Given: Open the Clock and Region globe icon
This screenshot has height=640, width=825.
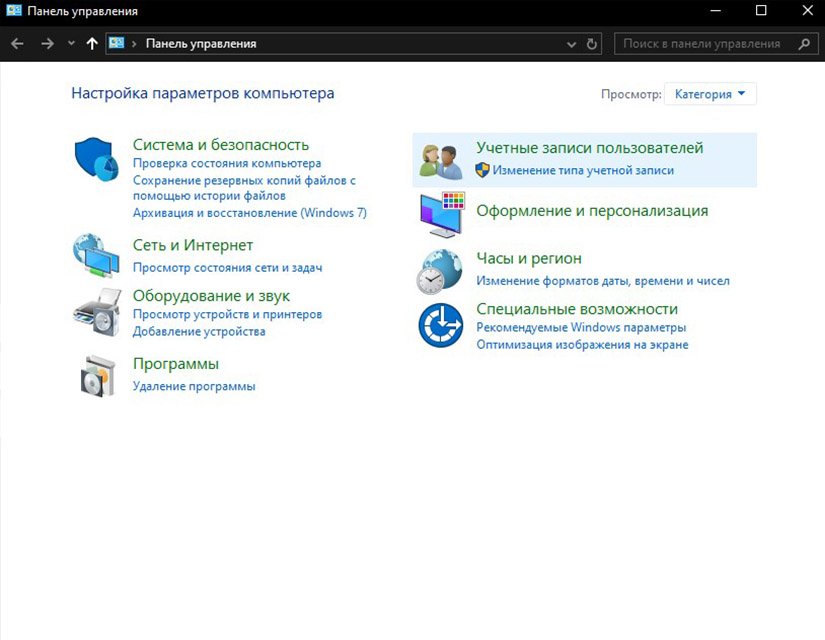Looking at the screenshot, I should (439, 272).
